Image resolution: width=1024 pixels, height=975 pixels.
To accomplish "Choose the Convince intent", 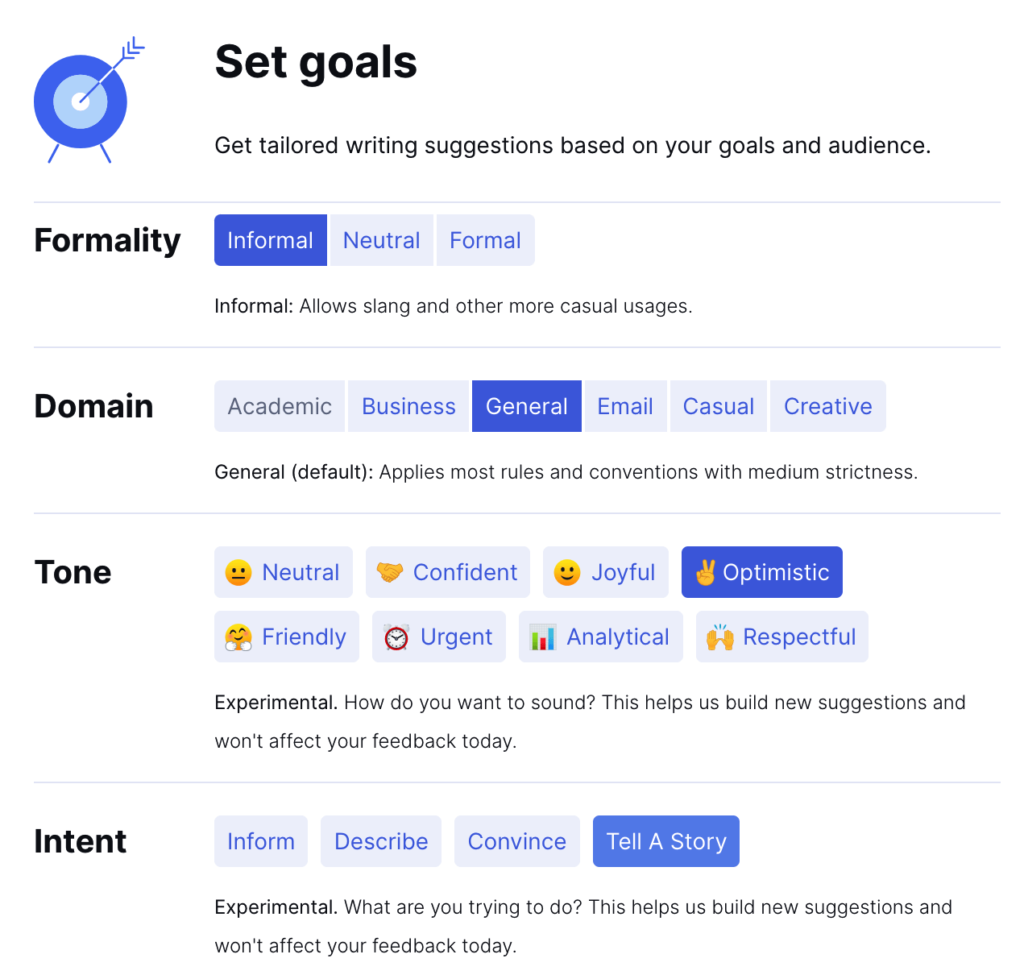I will (x=517, y=841).
